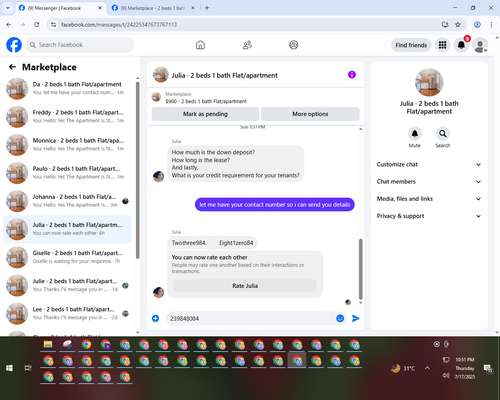Reload the page in Chrome

37,25
